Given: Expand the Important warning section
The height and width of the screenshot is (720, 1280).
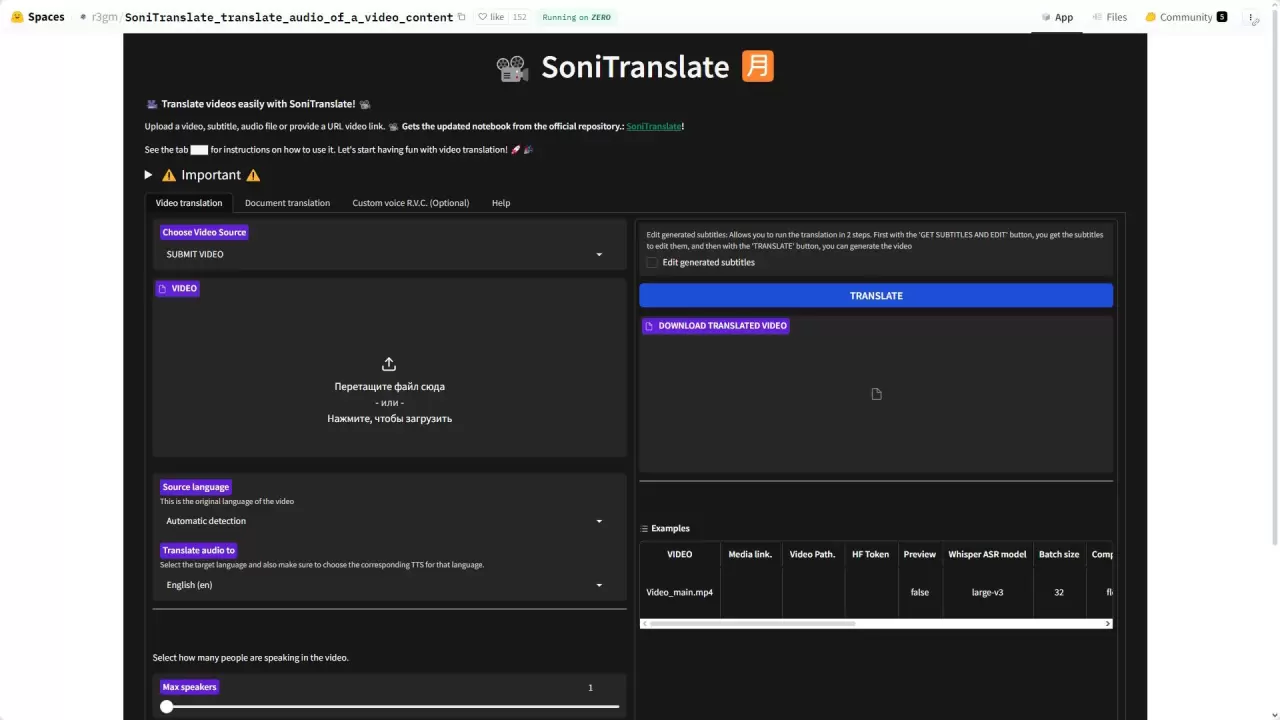Looking at the screenshot, I should pos(148,175).
